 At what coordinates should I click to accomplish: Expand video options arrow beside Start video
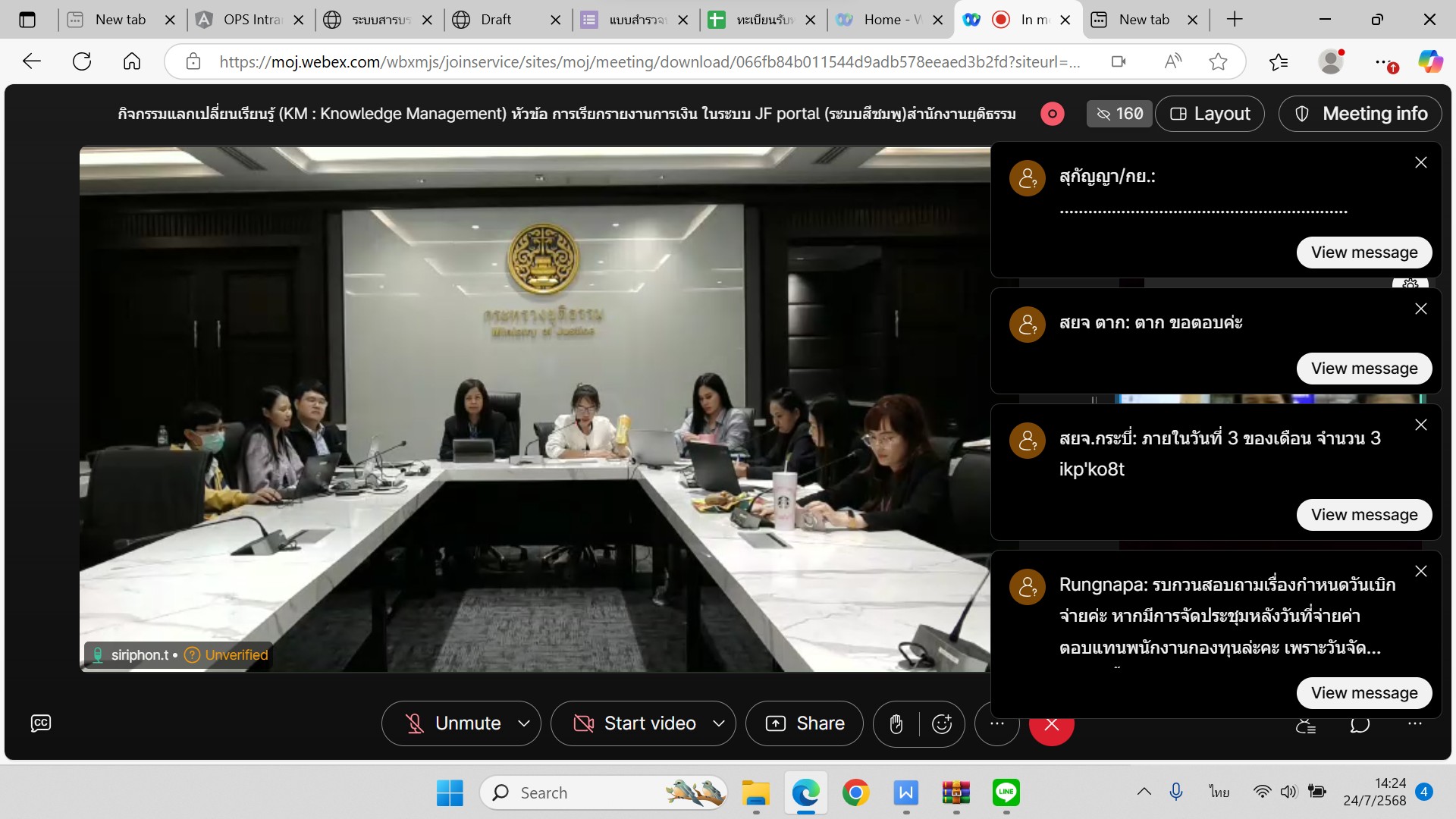[x=719, y=723]
